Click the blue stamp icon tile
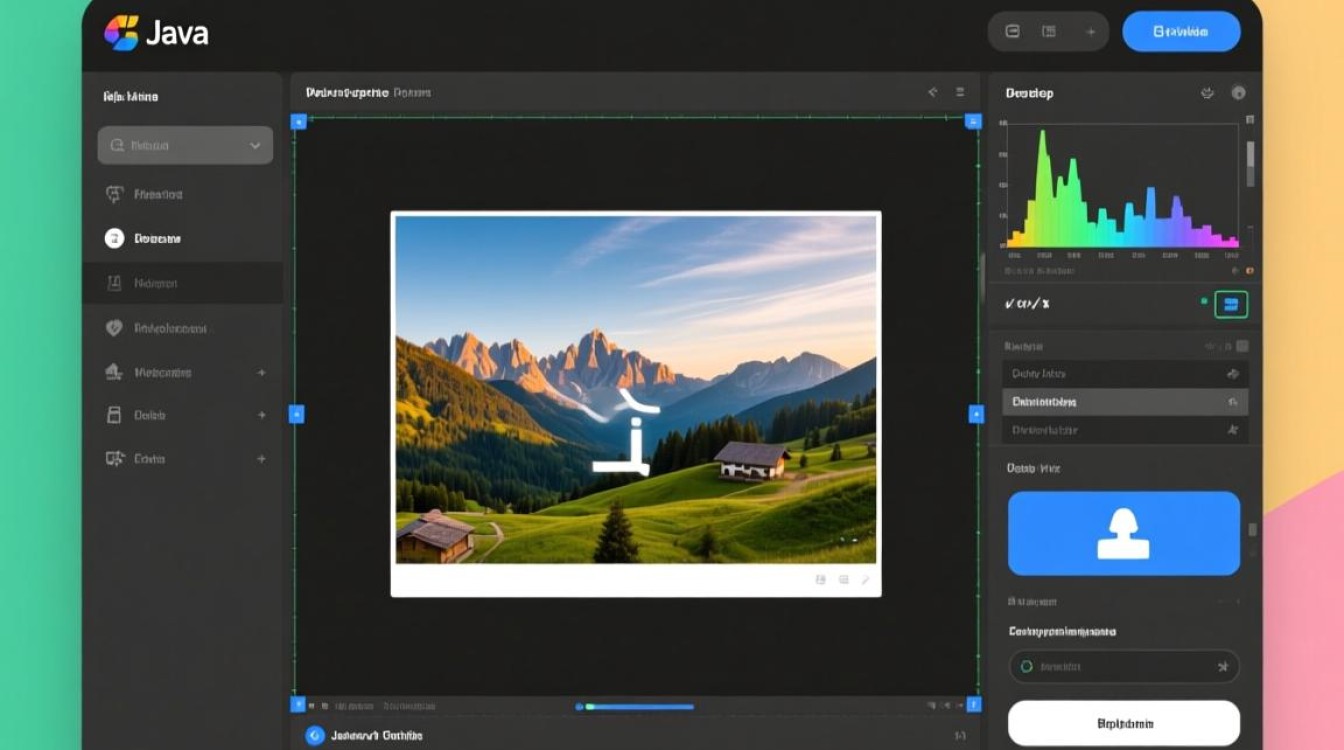This screenshot has width=1344, height=750. coord(1123,533)
